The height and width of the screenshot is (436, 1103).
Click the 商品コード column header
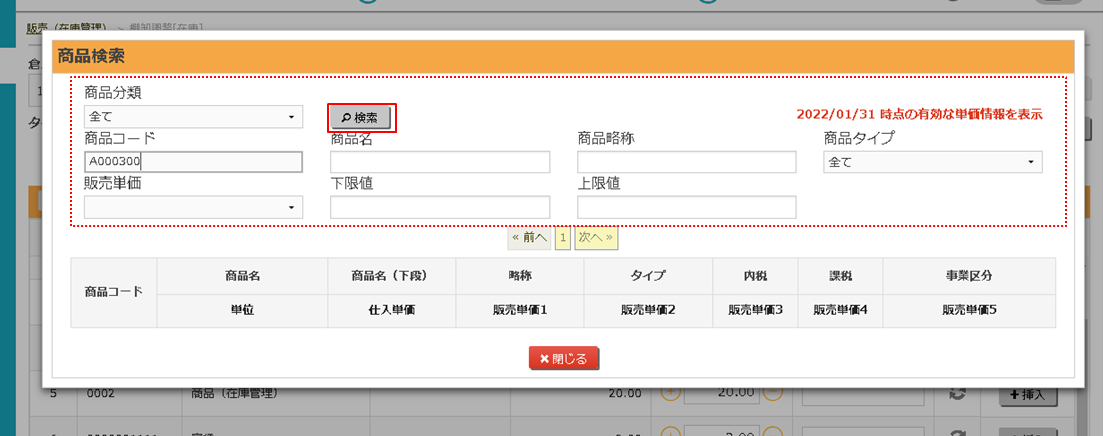114,293
